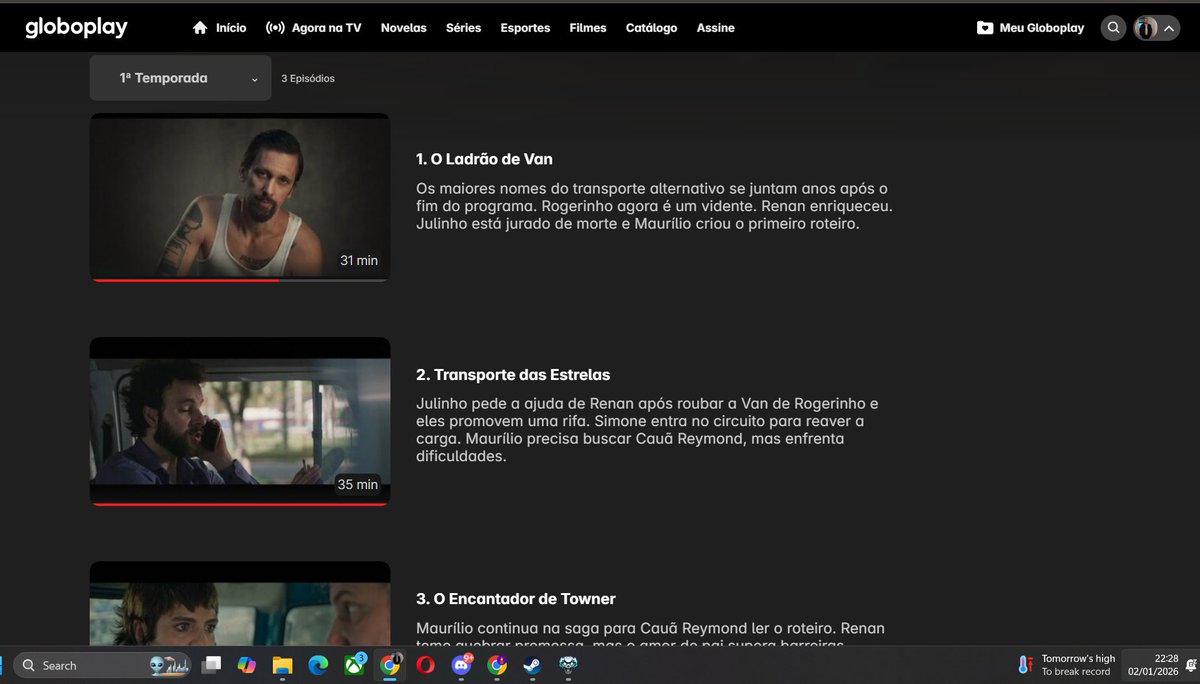
Task: Open the Xbox app in taskbar
Action: click(x=354, y=665)
